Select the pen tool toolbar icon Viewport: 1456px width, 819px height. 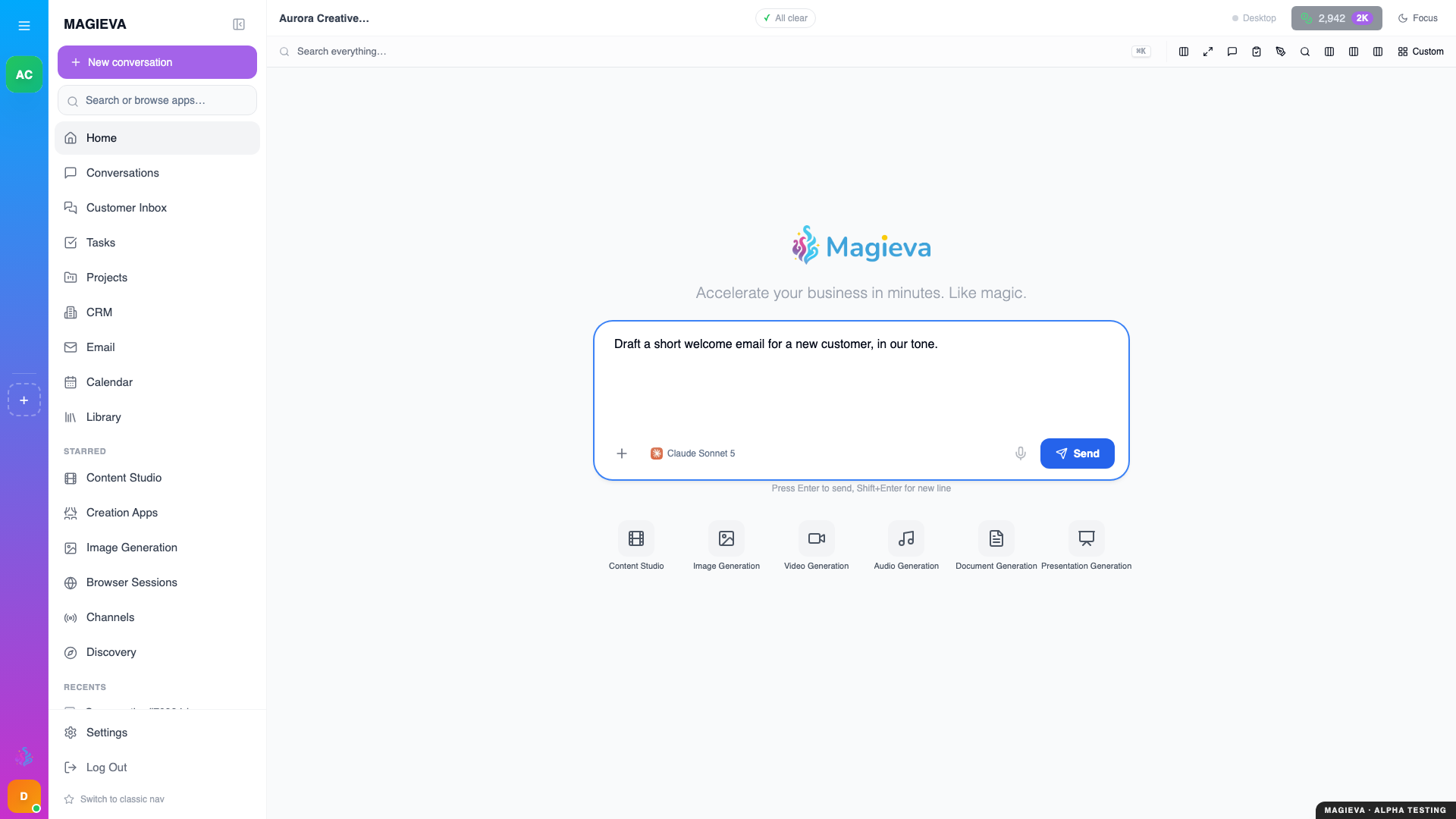click(x=1281, y=52)
